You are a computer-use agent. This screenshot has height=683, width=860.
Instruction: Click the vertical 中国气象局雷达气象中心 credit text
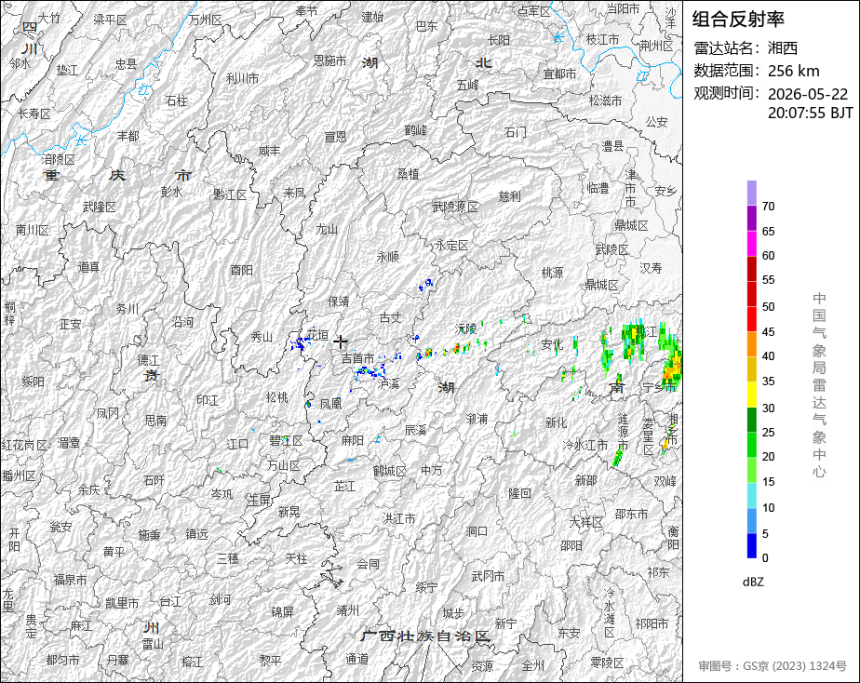(819, 384)
